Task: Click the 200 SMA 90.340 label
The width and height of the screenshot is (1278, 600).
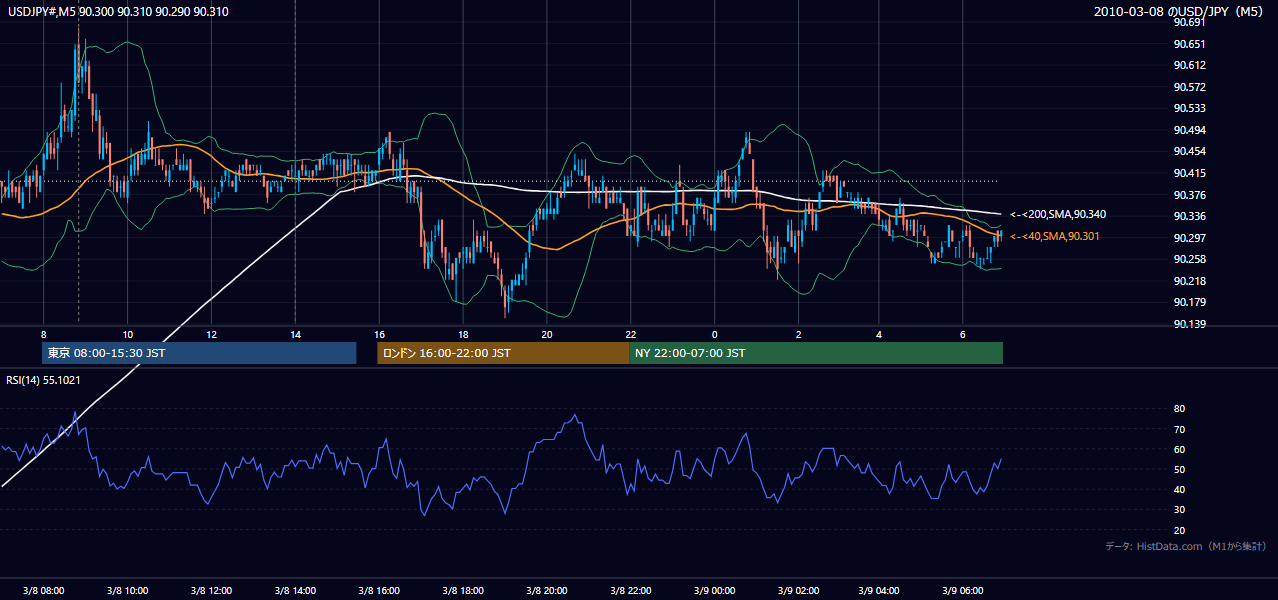Action: click(x=1058, y=214)
